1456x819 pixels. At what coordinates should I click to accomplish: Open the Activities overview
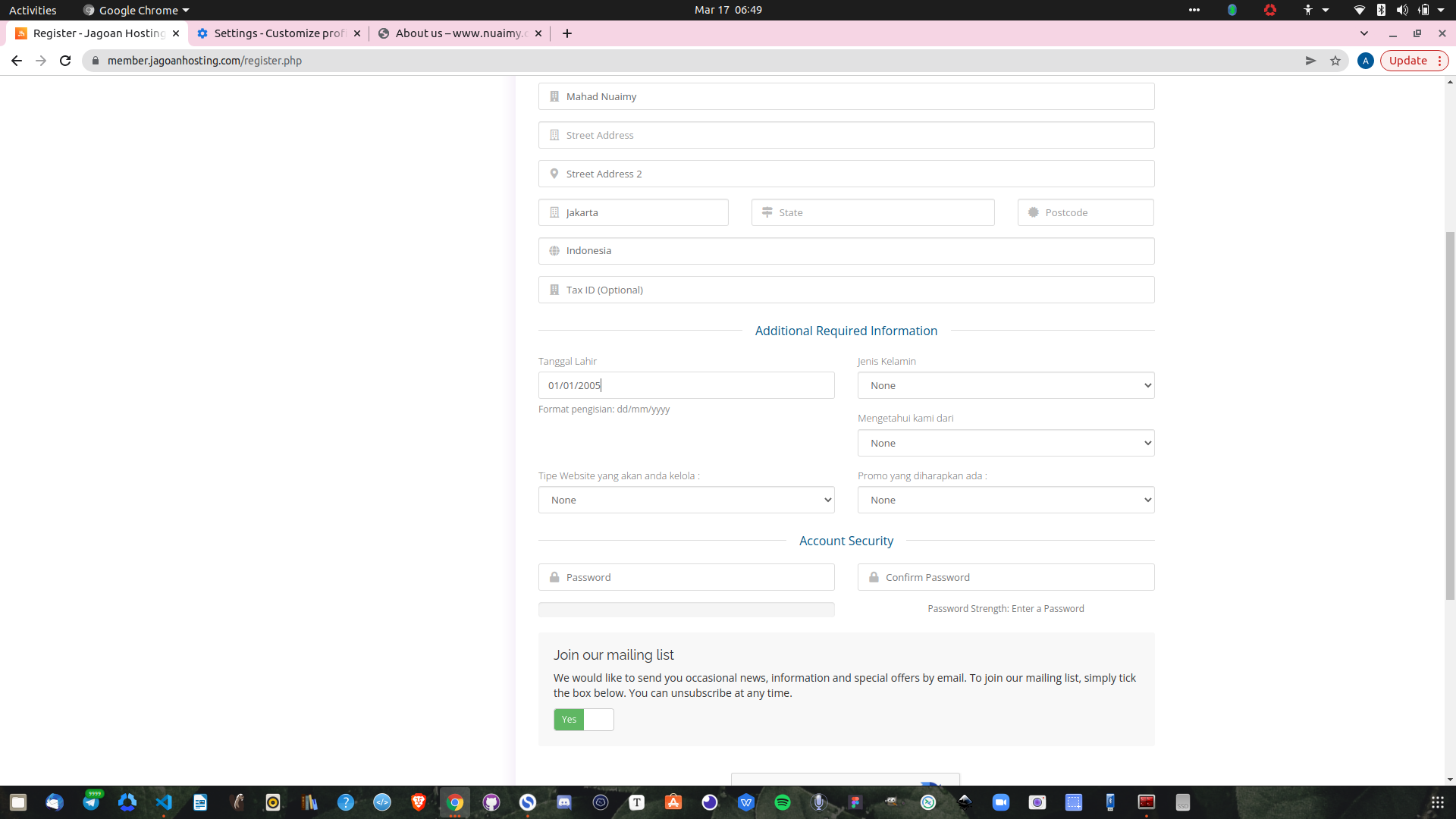(x=33, y=10)
